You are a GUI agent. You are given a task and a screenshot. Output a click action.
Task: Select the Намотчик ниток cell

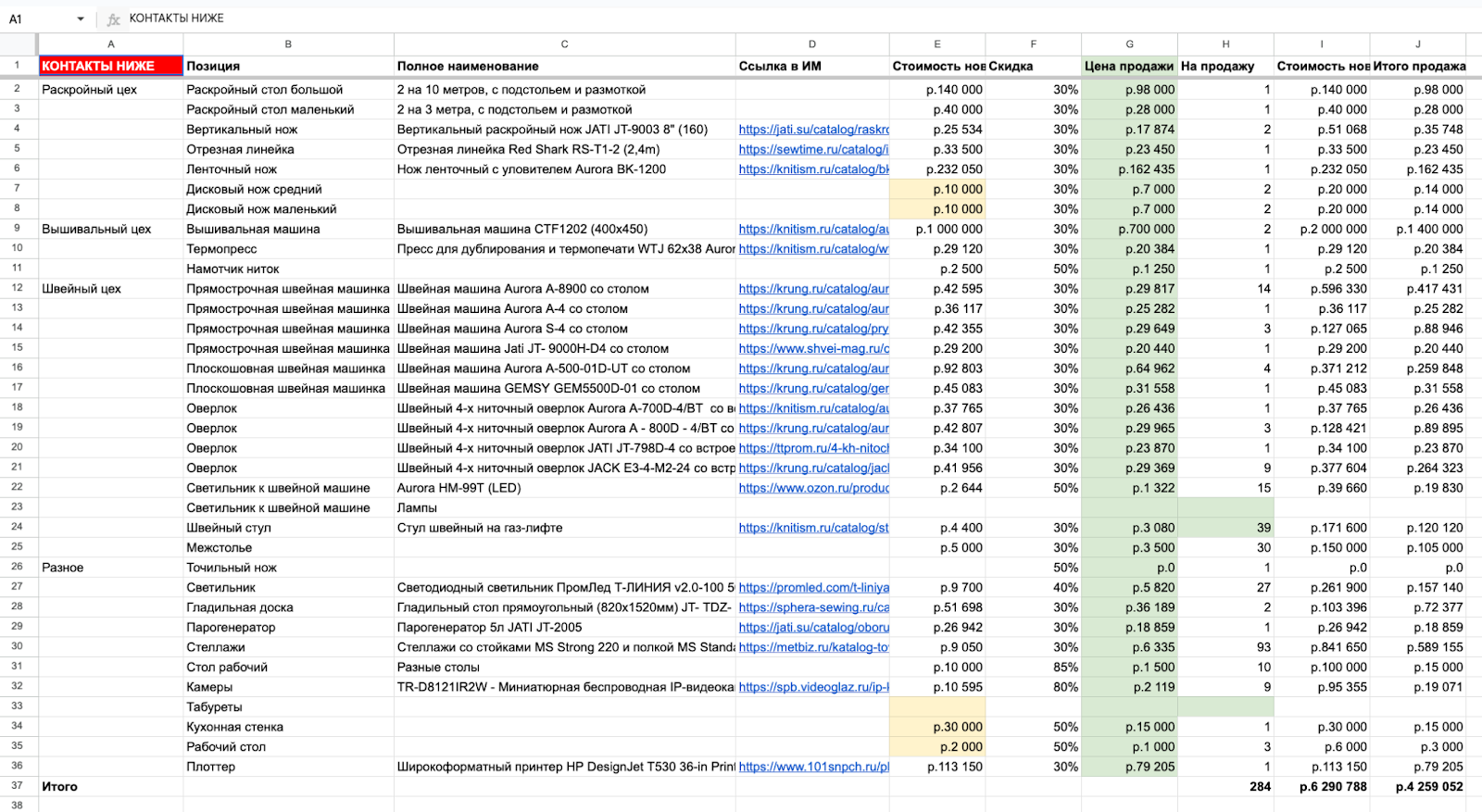tap(288, 269)
